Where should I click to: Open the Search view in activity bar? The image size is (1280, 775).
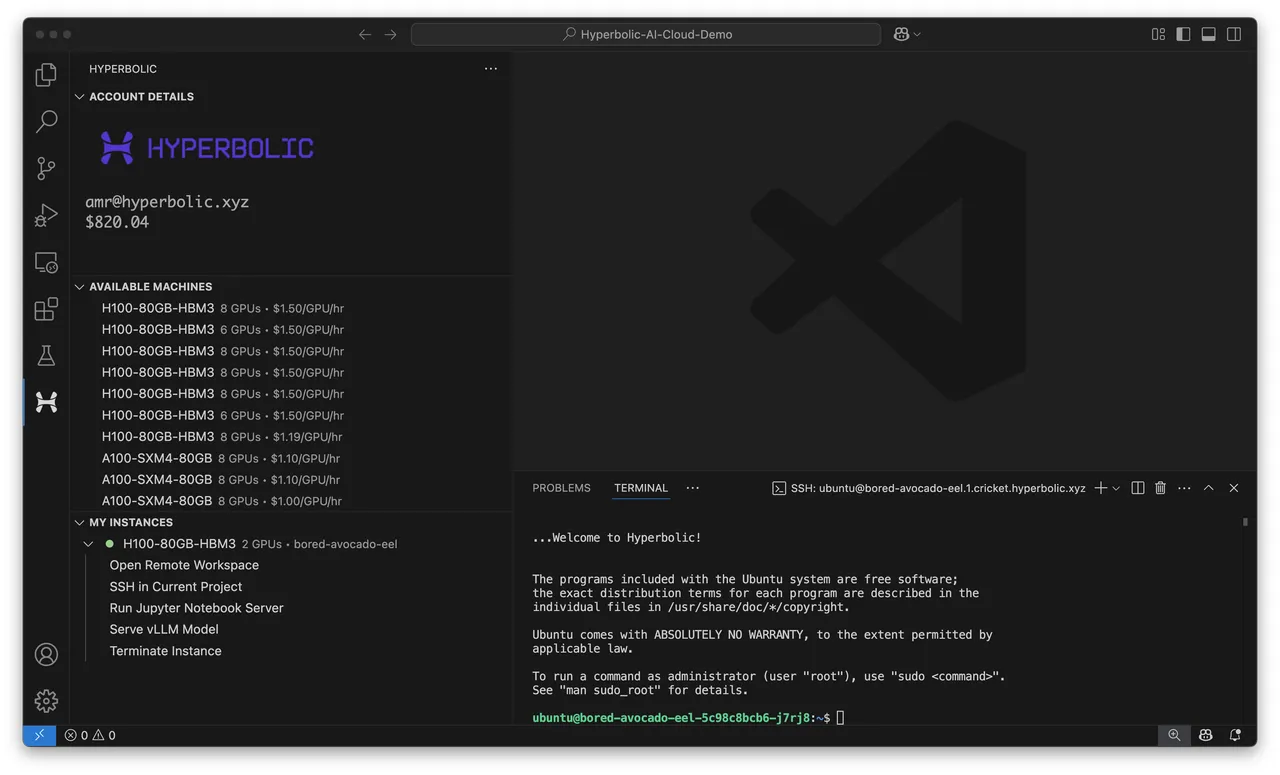(46, 122)
